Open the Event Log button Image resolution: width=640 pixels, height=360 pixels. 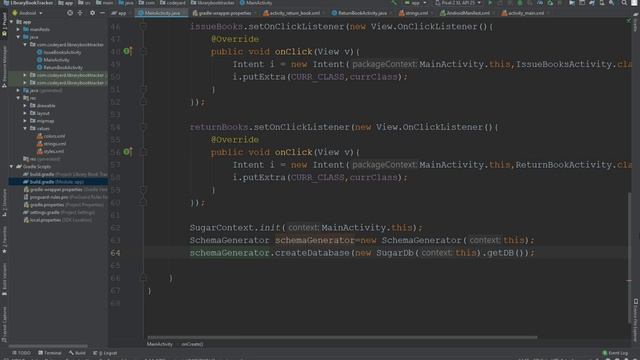pyautogui.click(x=616, y=353)
